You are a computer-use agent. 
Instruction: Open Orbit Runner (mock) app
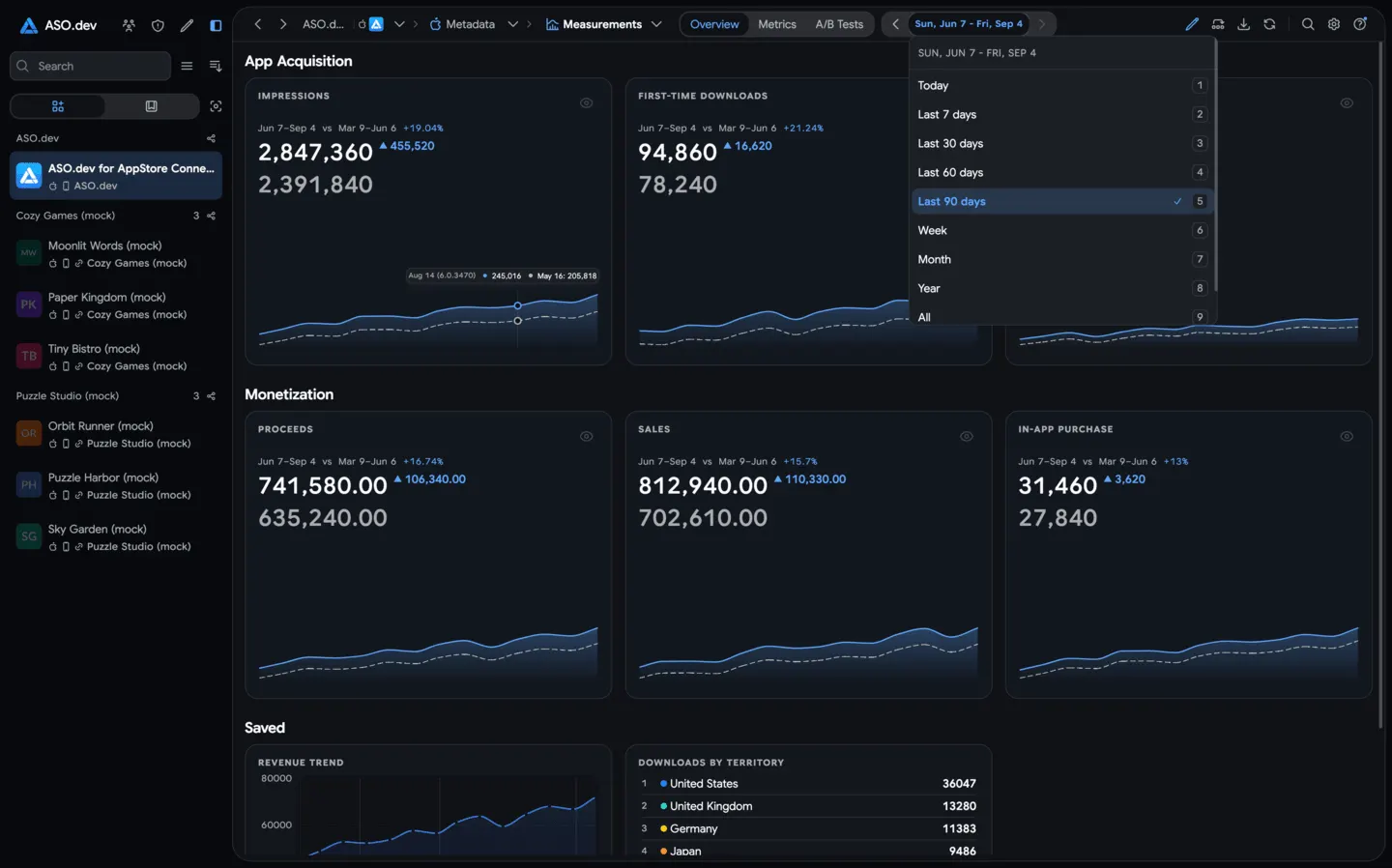(116, 434)
